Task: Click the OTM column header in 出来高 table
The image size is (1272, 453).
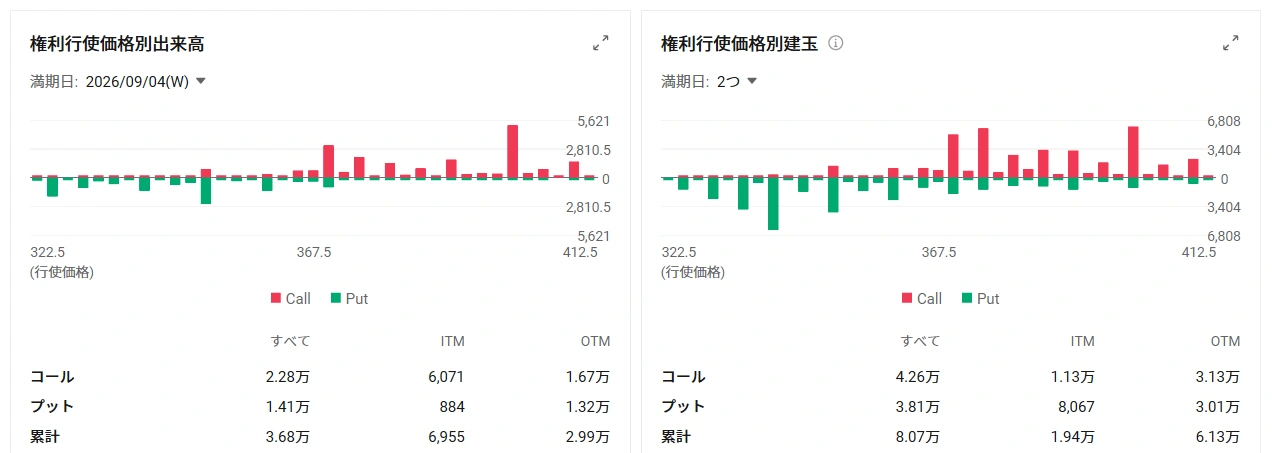Action: click(x=596, y=341)
